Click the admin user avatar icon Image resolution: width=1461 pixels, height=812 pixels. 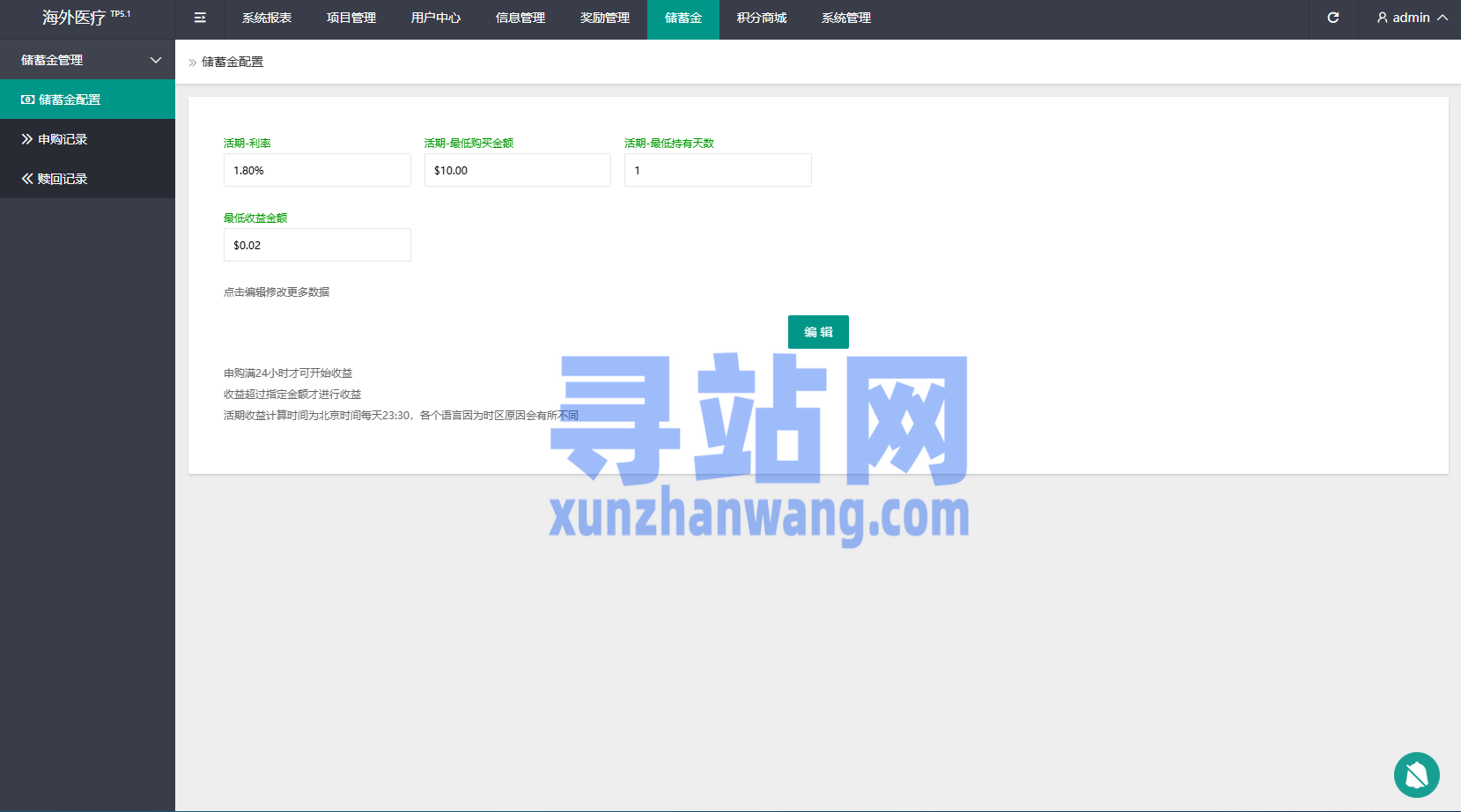(x=1383, y=18)
